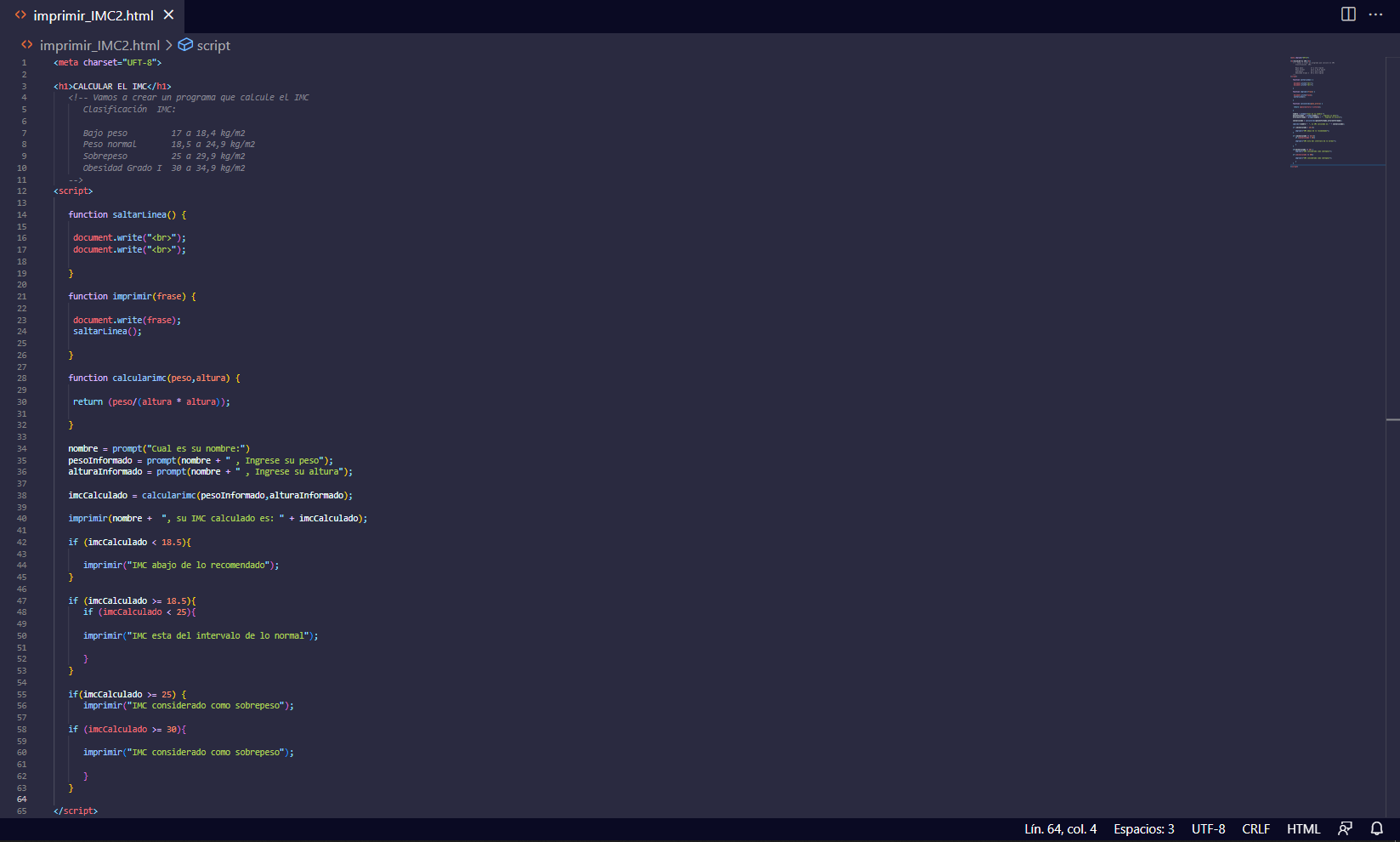Click the 'imcCalculado = calcularimc' line
Screen dimensions: 1400x842
tap(210, 496)
